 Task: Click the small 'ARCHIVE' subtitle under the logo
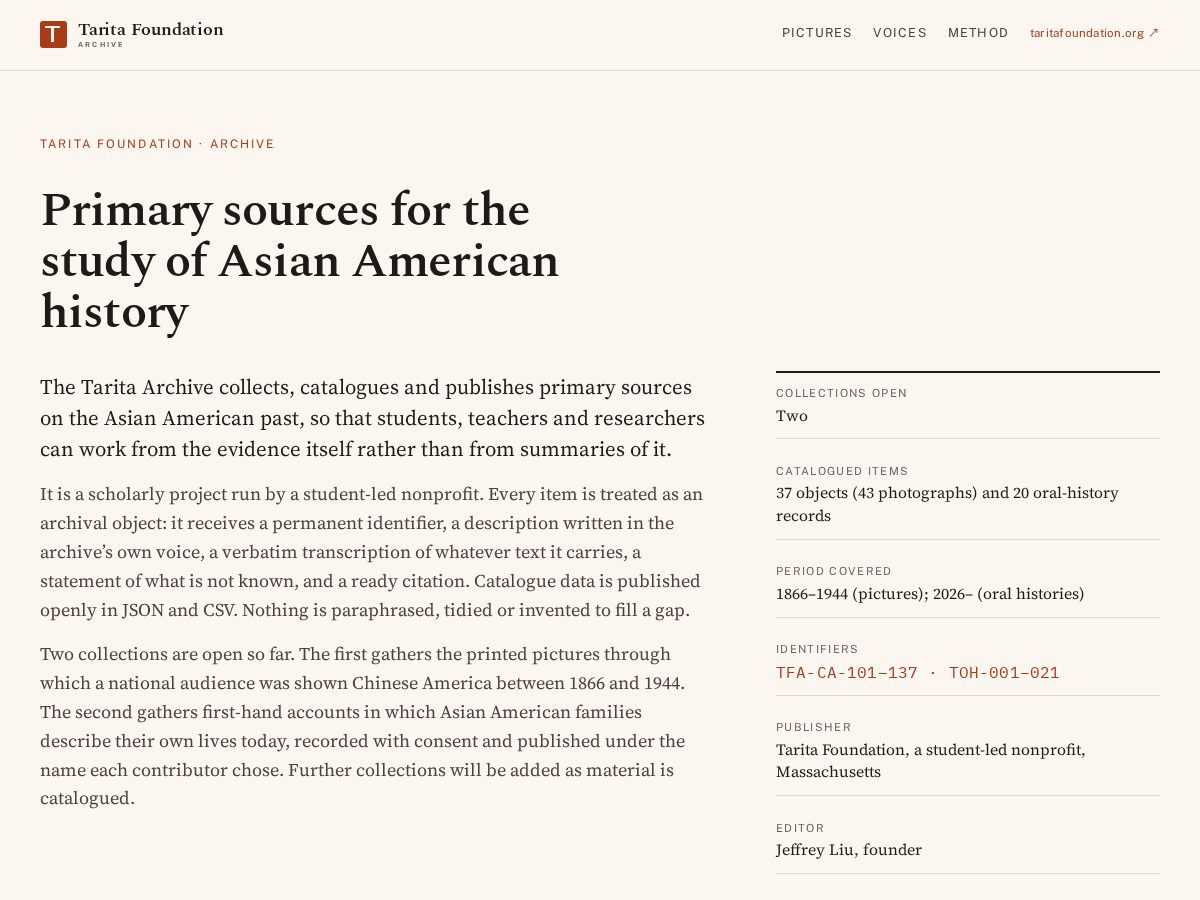point(101,45)
